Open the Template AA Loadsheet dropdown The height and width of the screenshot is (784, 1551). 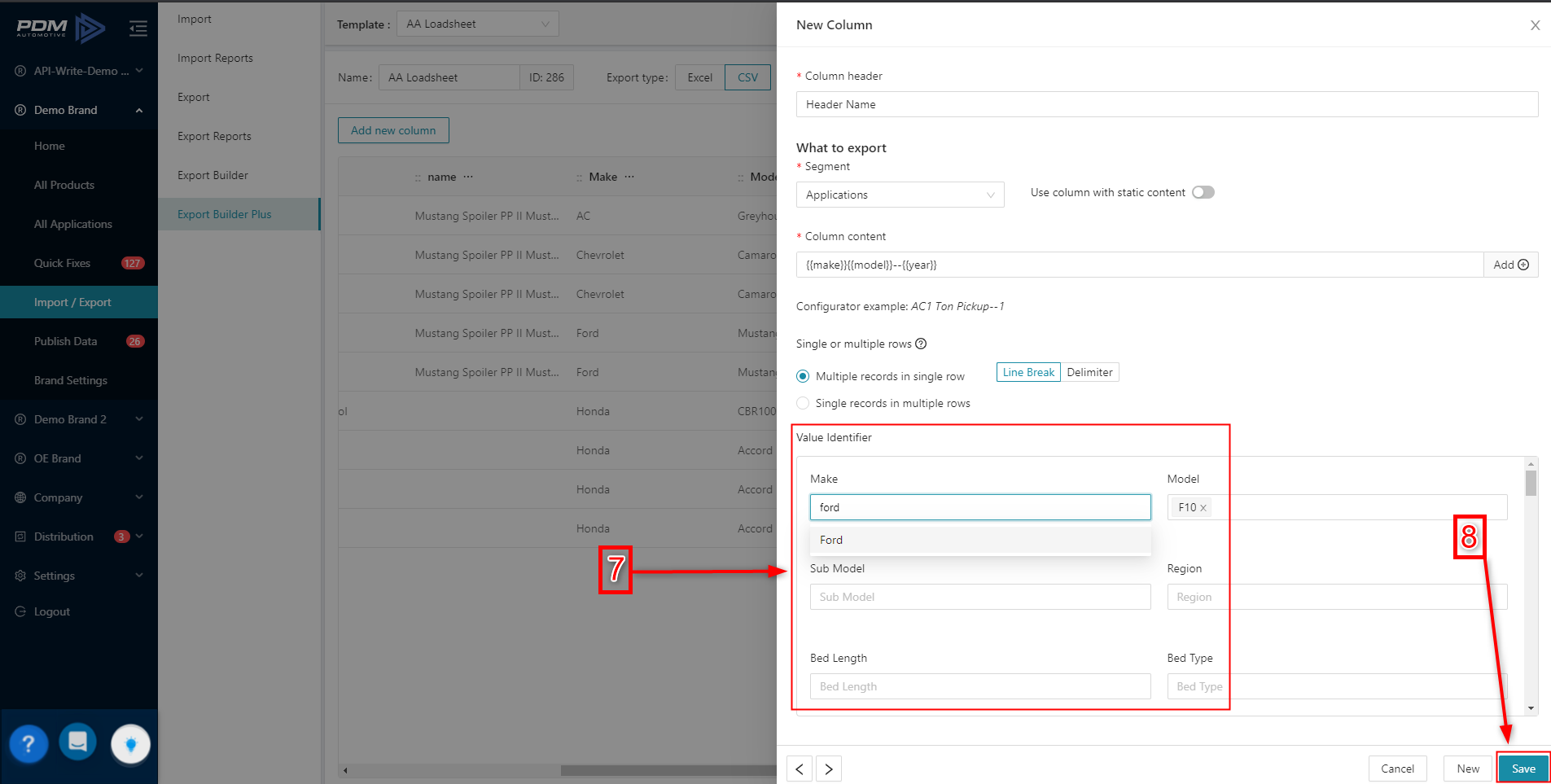pos(478,24)
